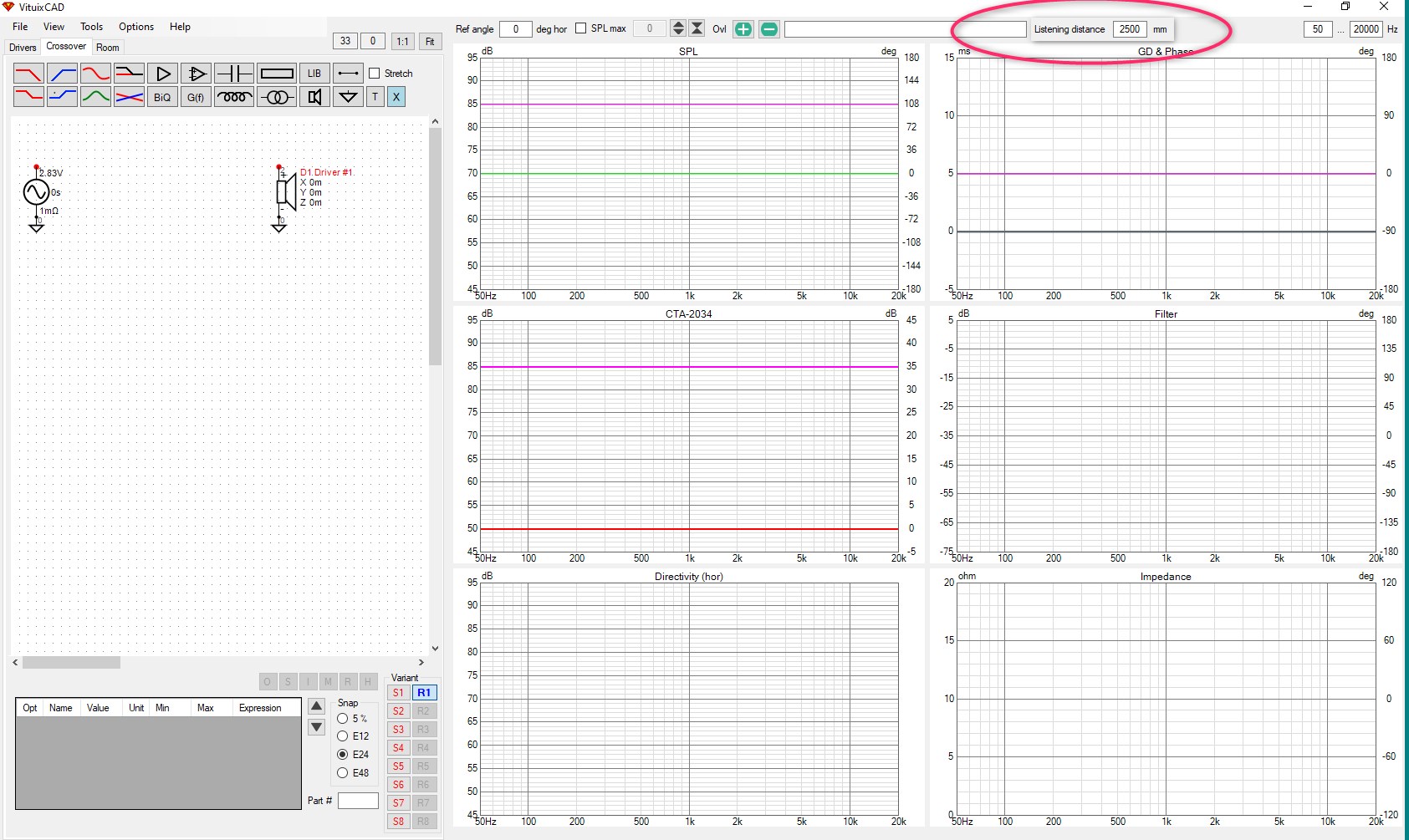The height and width of the screenshot is (840, 1409).
Task: Choose the E48 snap option
Action: point(343,773)
